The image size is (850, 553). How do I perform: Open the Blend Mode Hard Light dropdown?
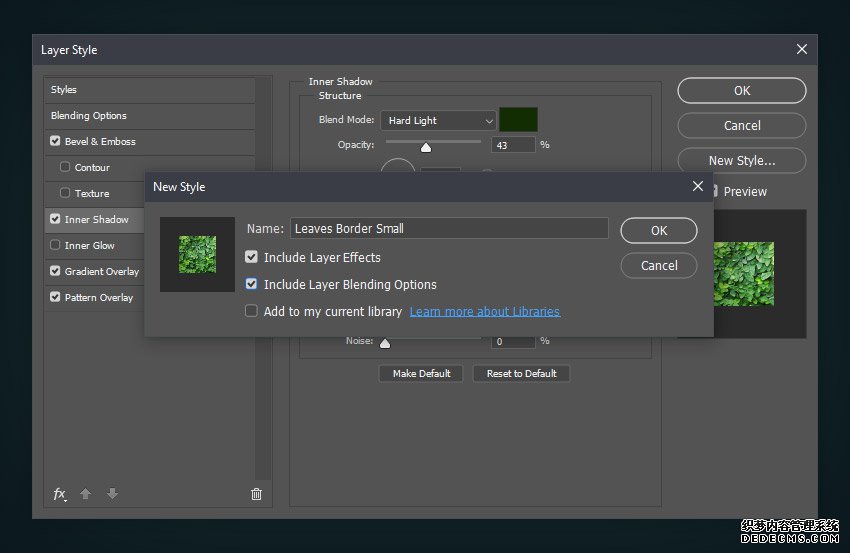(x=438, y=120)
